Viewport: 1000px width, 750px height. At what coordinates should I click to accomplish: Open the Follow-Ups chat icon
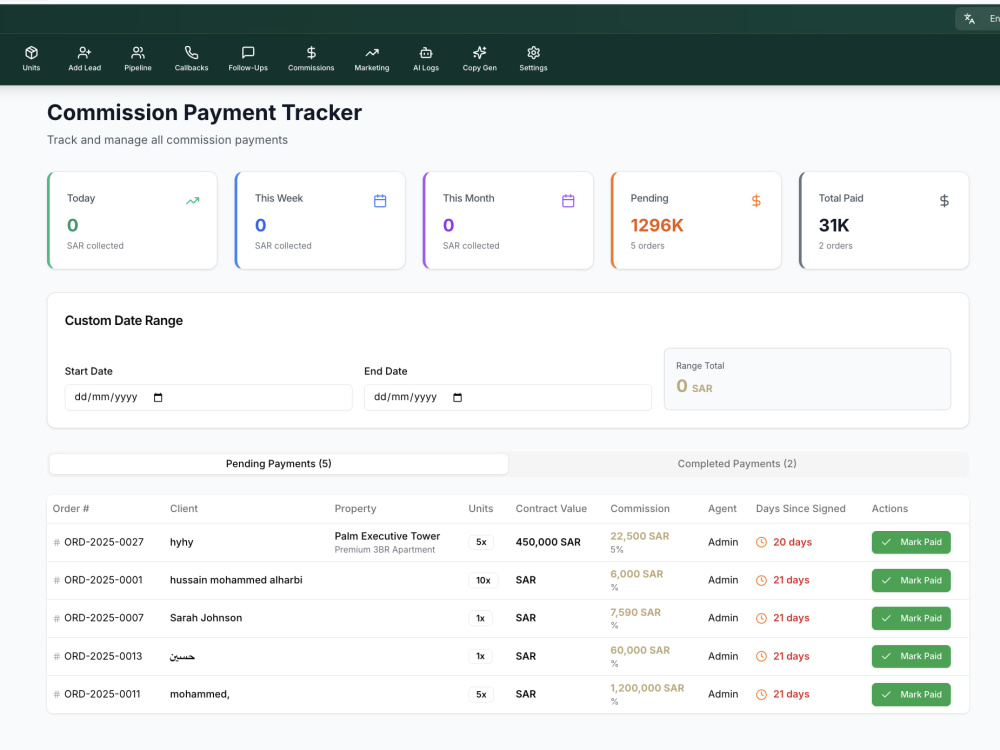(x=248, y=52)
